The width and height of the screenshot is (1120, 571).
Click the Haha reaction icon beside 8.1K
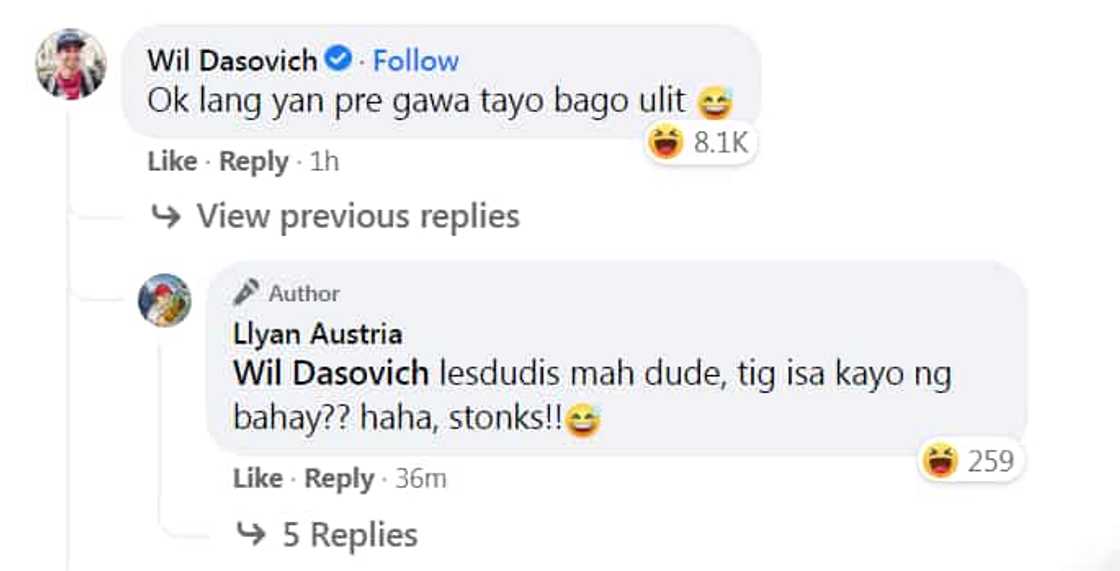click(x=664, y=144)
